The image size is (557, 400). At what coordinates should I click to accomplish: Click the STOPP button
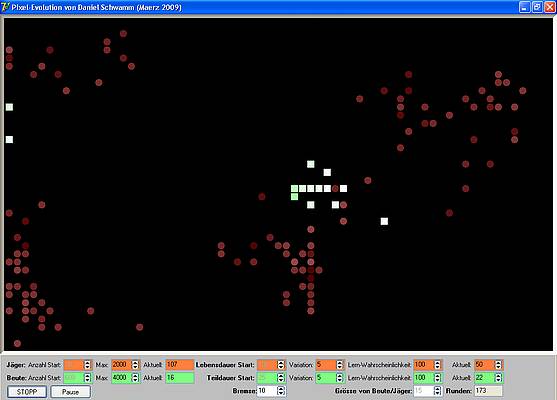pyautogui.click(x=27, y=392)
